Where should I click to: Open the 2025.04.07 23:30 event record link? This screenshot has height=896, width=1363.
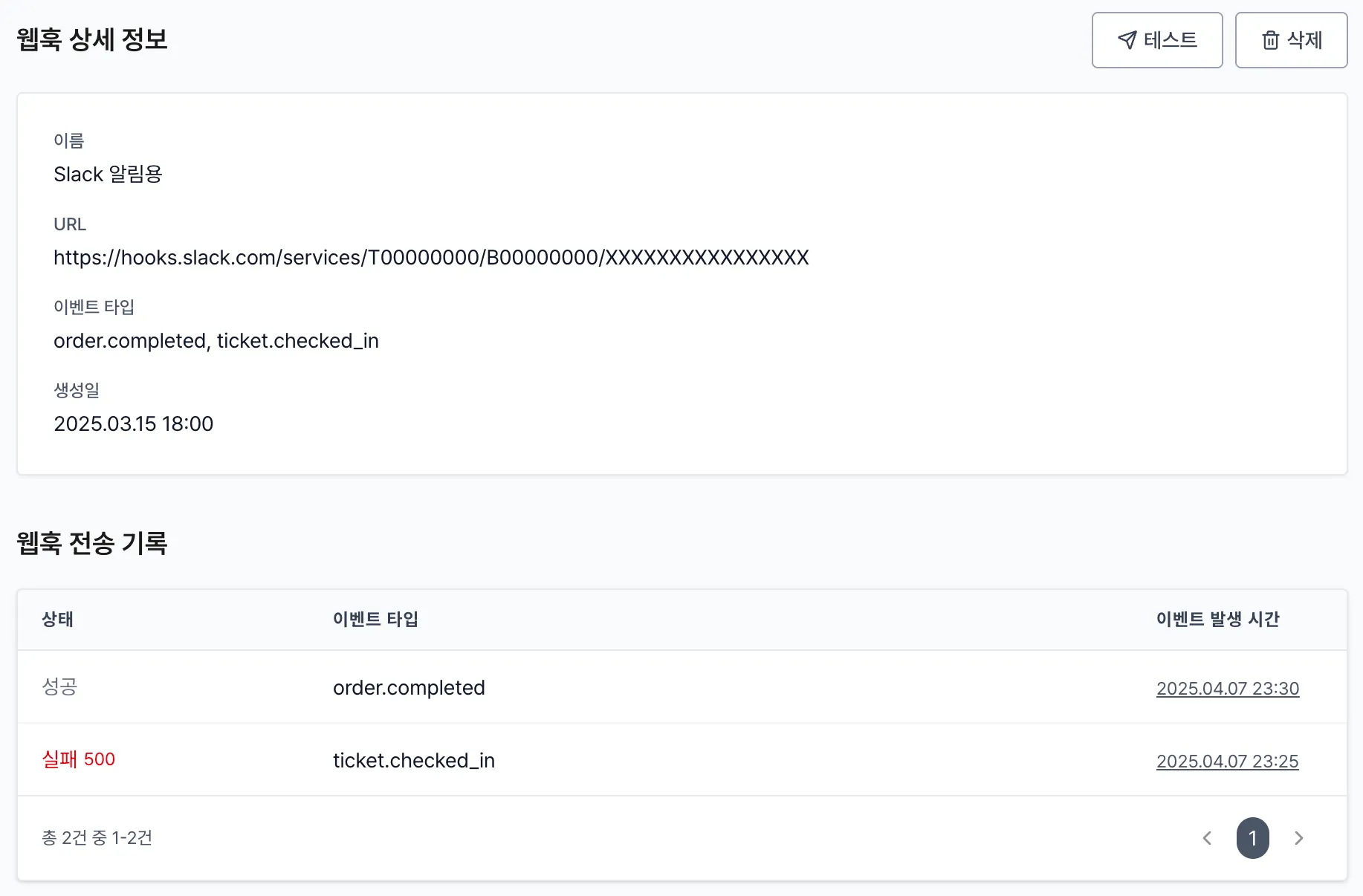1227,688
